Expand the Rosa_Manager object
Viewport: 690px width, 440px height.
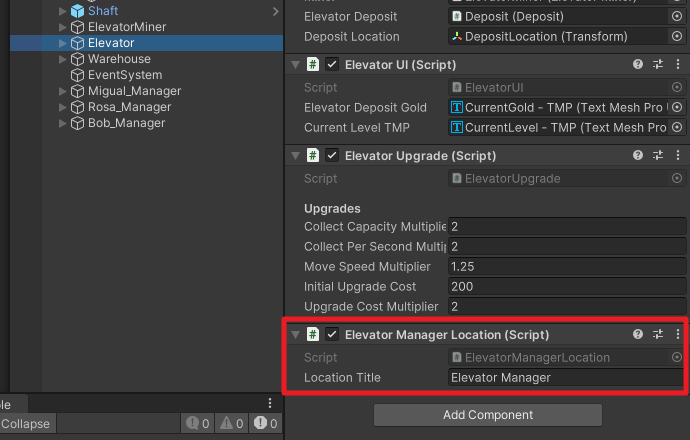(x=62, y=107)
